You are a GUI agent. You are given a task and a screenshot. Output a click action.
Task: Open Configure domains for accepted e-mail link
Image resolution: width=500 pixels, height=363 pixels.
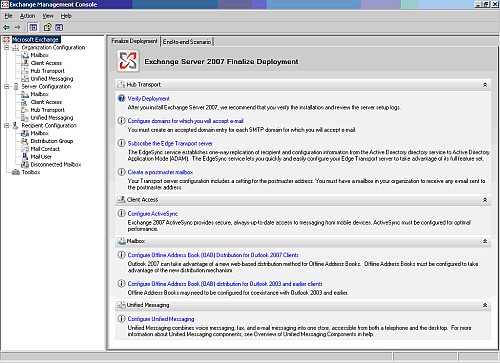point(186,121)
